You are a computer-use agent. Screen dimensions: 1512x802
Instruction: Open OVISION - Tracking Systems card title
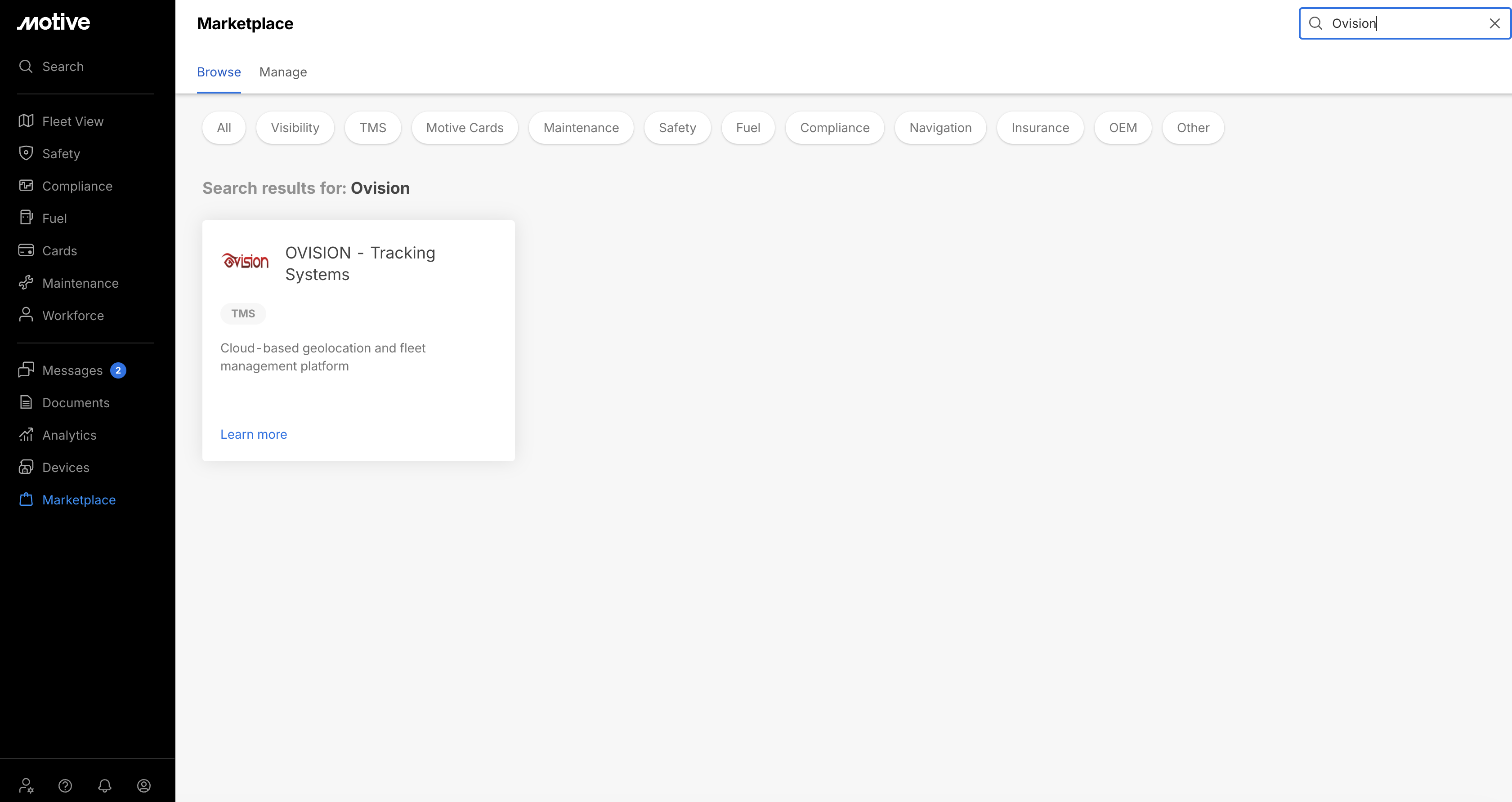coord(360,263)
